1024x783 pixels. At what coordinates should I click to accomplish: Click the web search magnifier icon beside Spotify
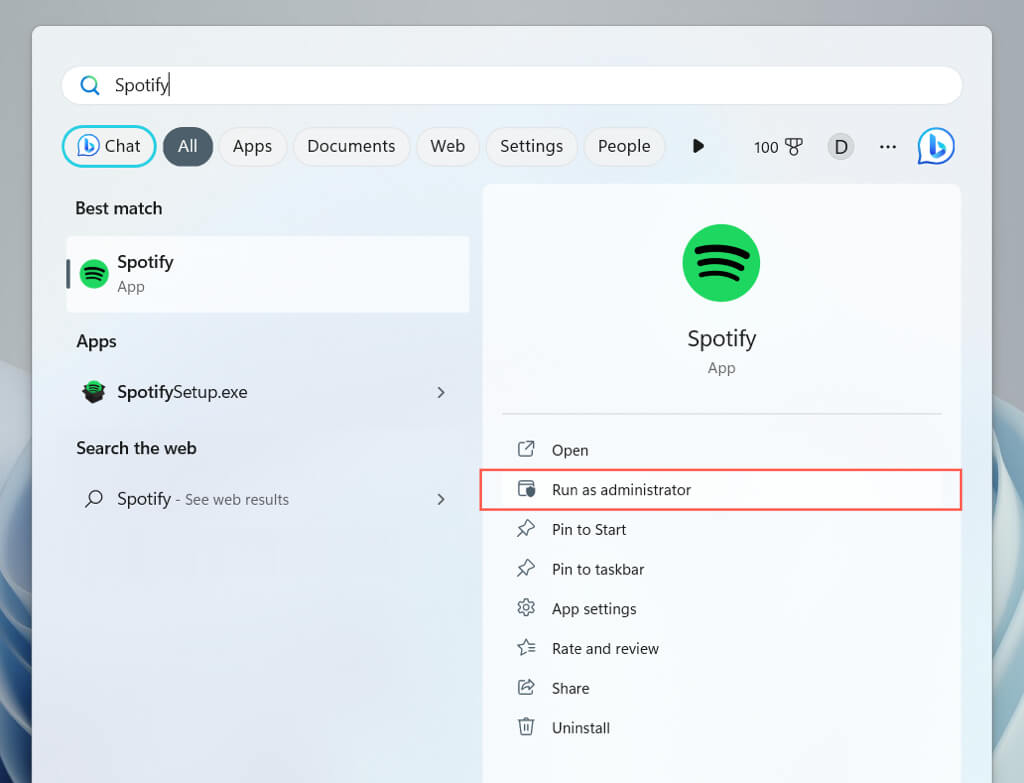pyautogui.click(x=94, y=499)
